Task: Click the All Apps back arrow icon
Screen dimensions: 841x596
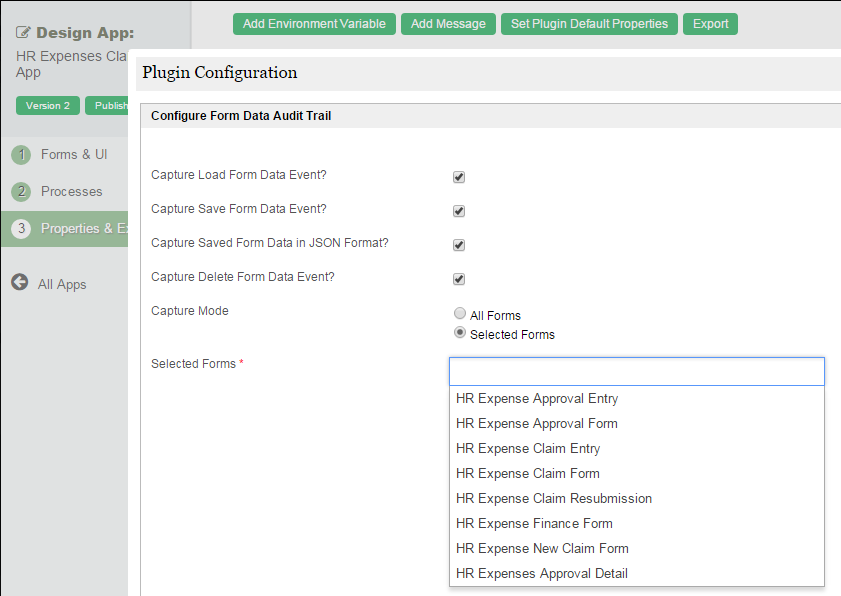Action: (20, 283)
